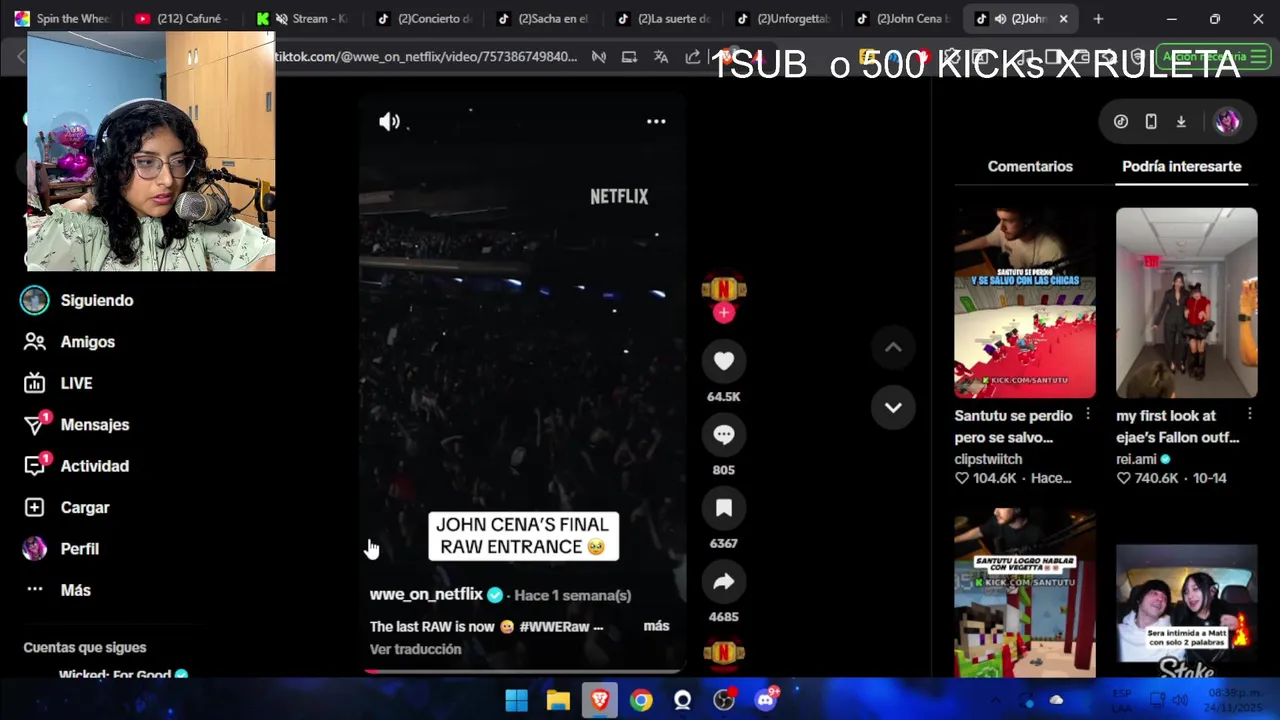Open a new browser tab with the plus button

click(1098, 18)
